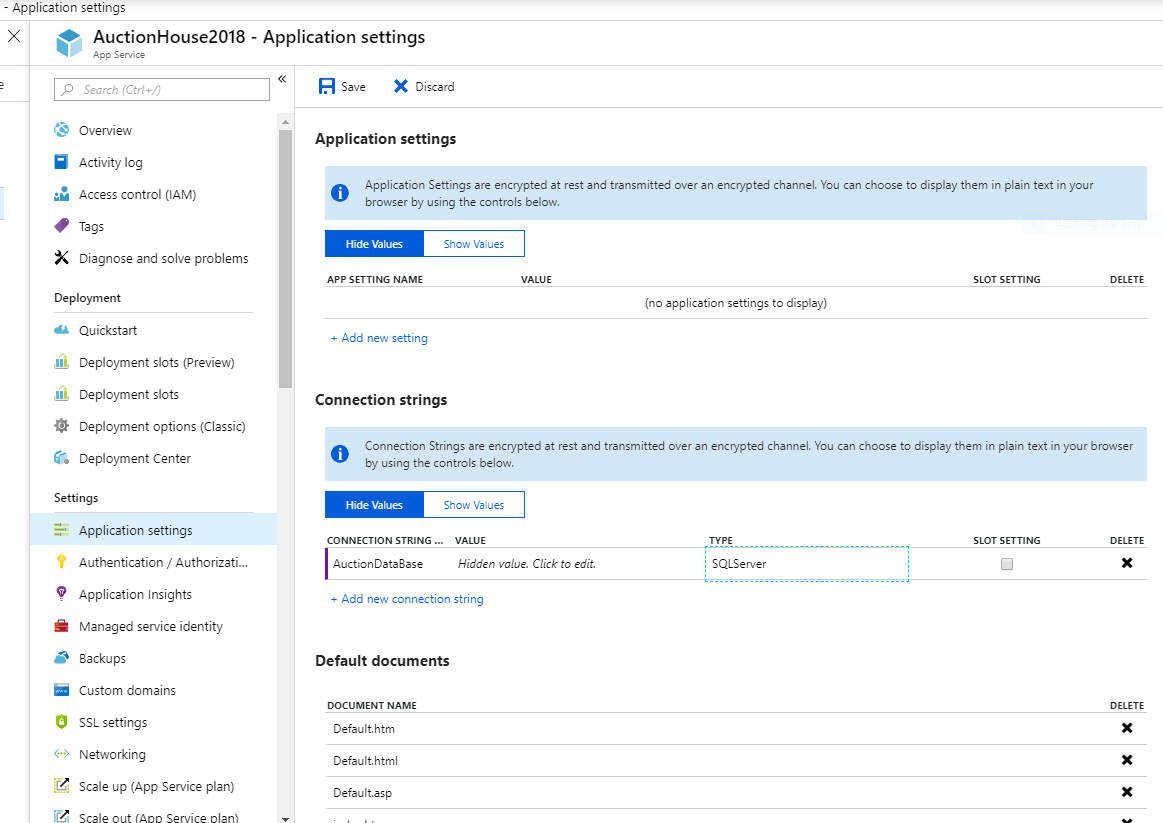This screenshot has width=1163, height=823.
Task: Click the Save floppy disk icon
Action: (327, 87)
